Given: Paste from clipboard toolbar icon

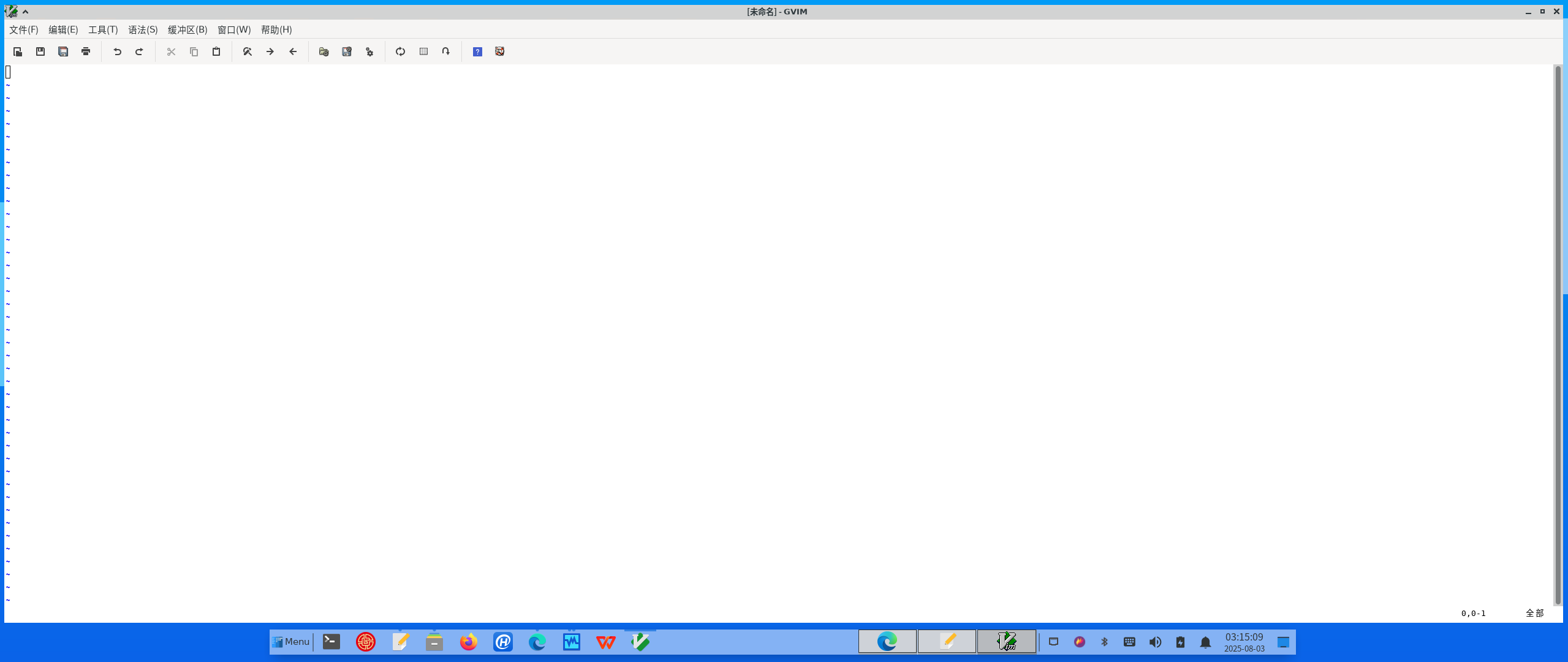Looking at the screenshot, I should (216, 51).
